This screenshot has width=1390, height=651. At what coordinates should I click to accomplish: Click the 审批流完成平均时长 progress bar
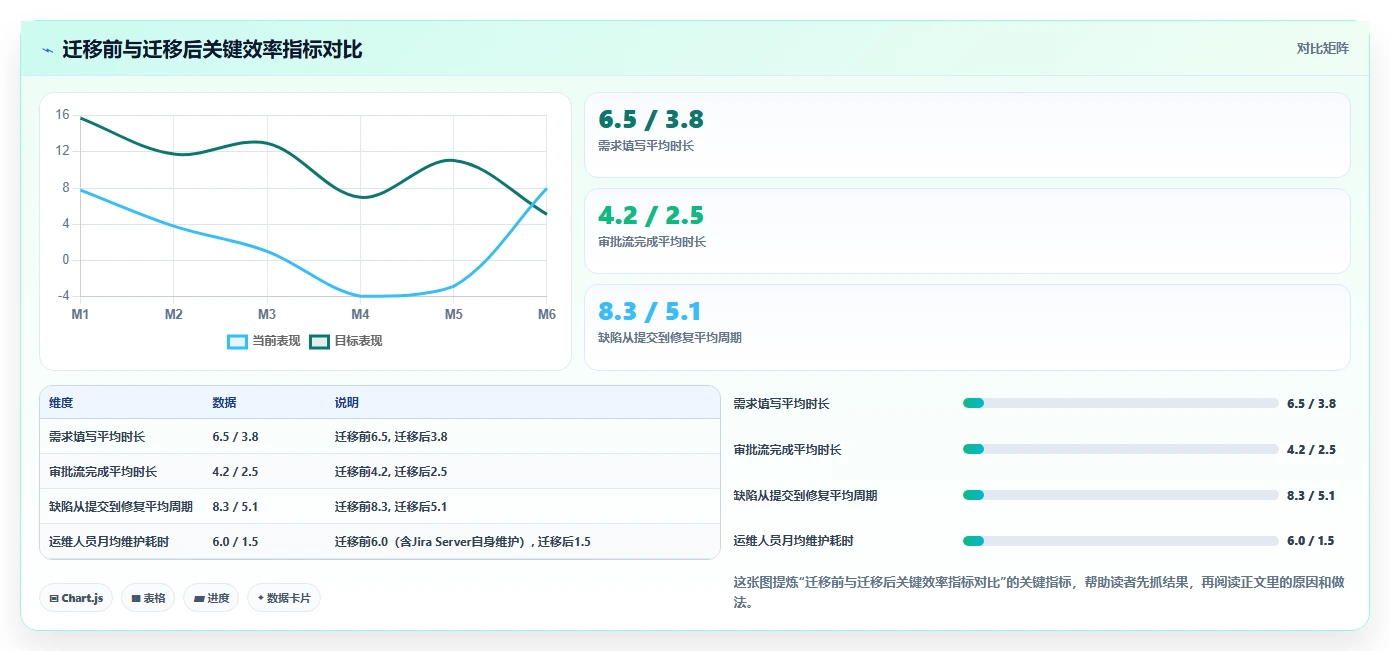coord(1120,449)
